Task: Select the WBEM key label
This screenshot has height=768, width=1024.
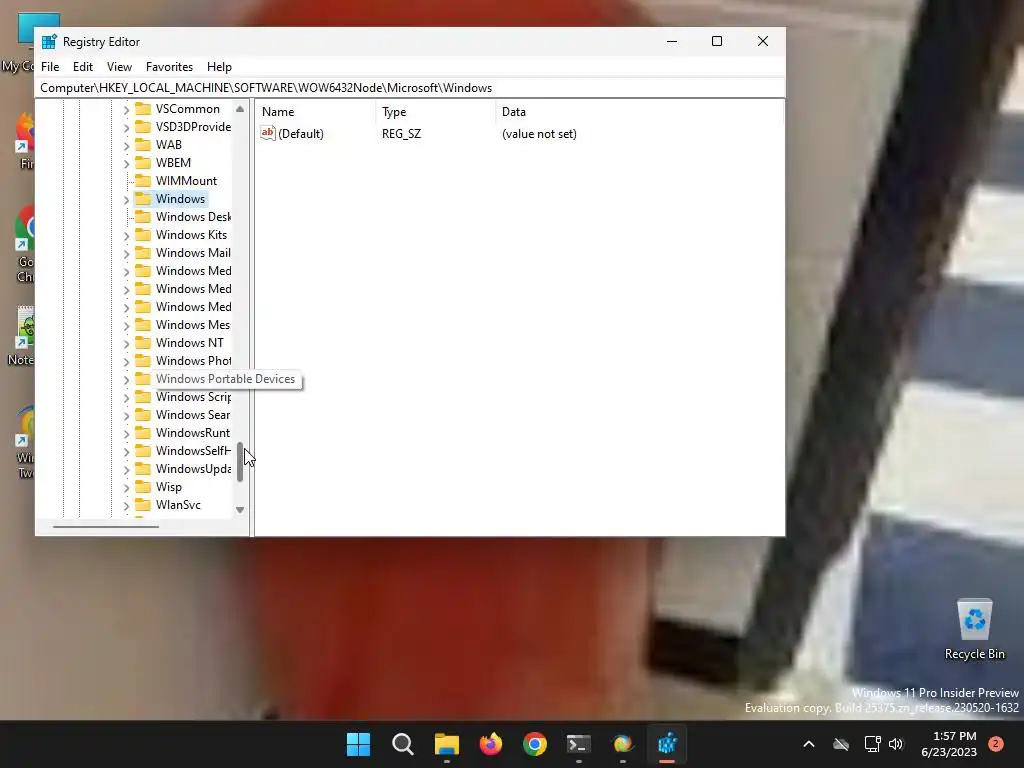Action: click(173, 163)
